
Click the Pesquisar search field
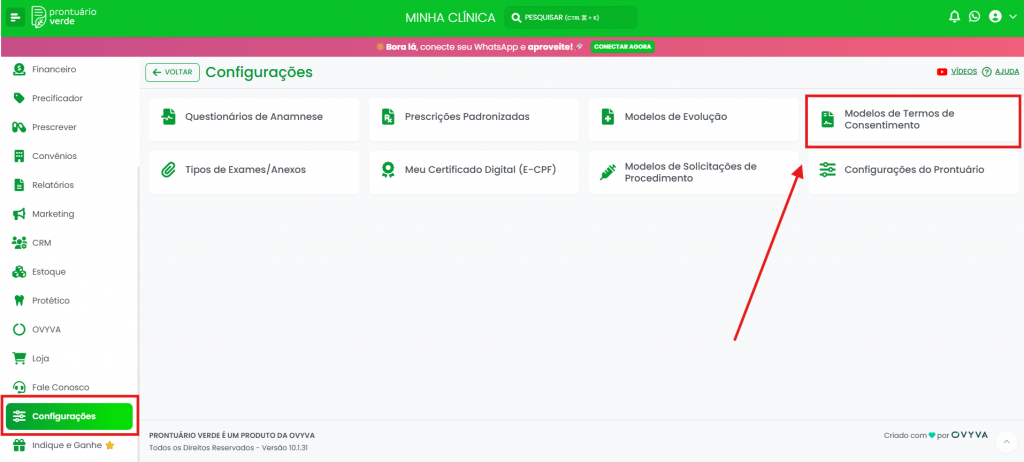[570, 17]
